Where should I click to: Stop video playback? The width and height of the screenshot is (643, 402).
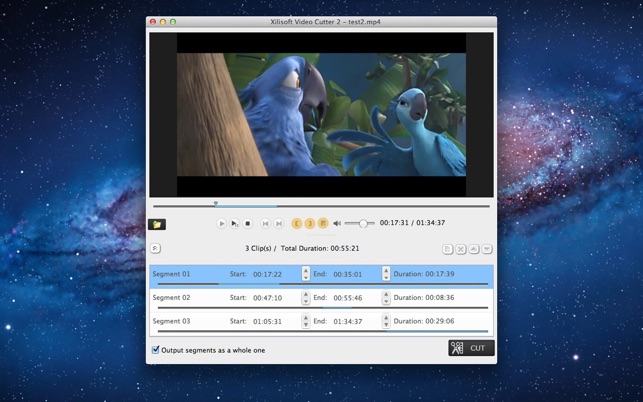coord(248,224)
